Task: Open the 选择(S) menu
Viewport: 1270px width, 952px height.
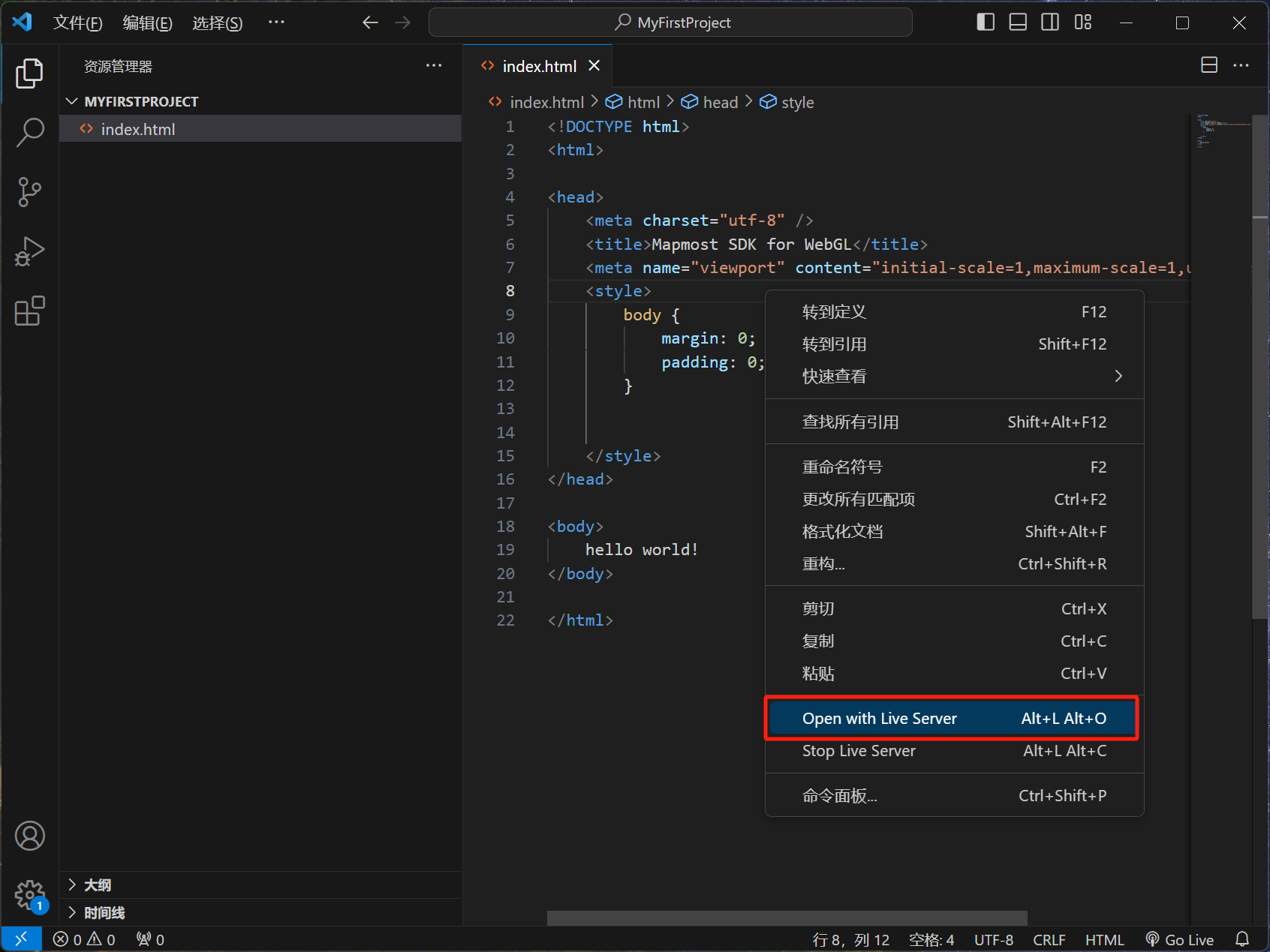Action: point(218,23)
